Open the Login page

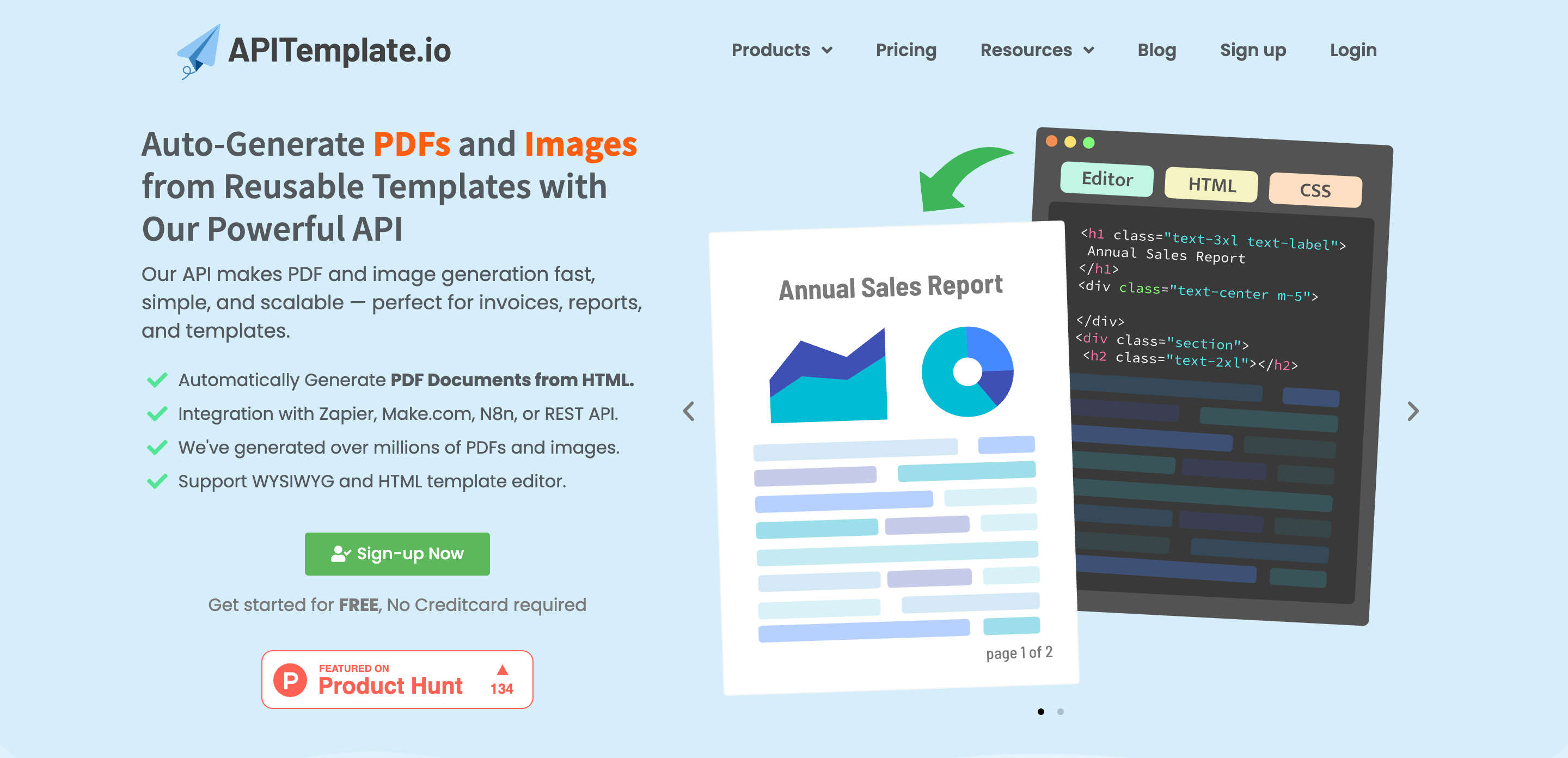point(1352,50)
